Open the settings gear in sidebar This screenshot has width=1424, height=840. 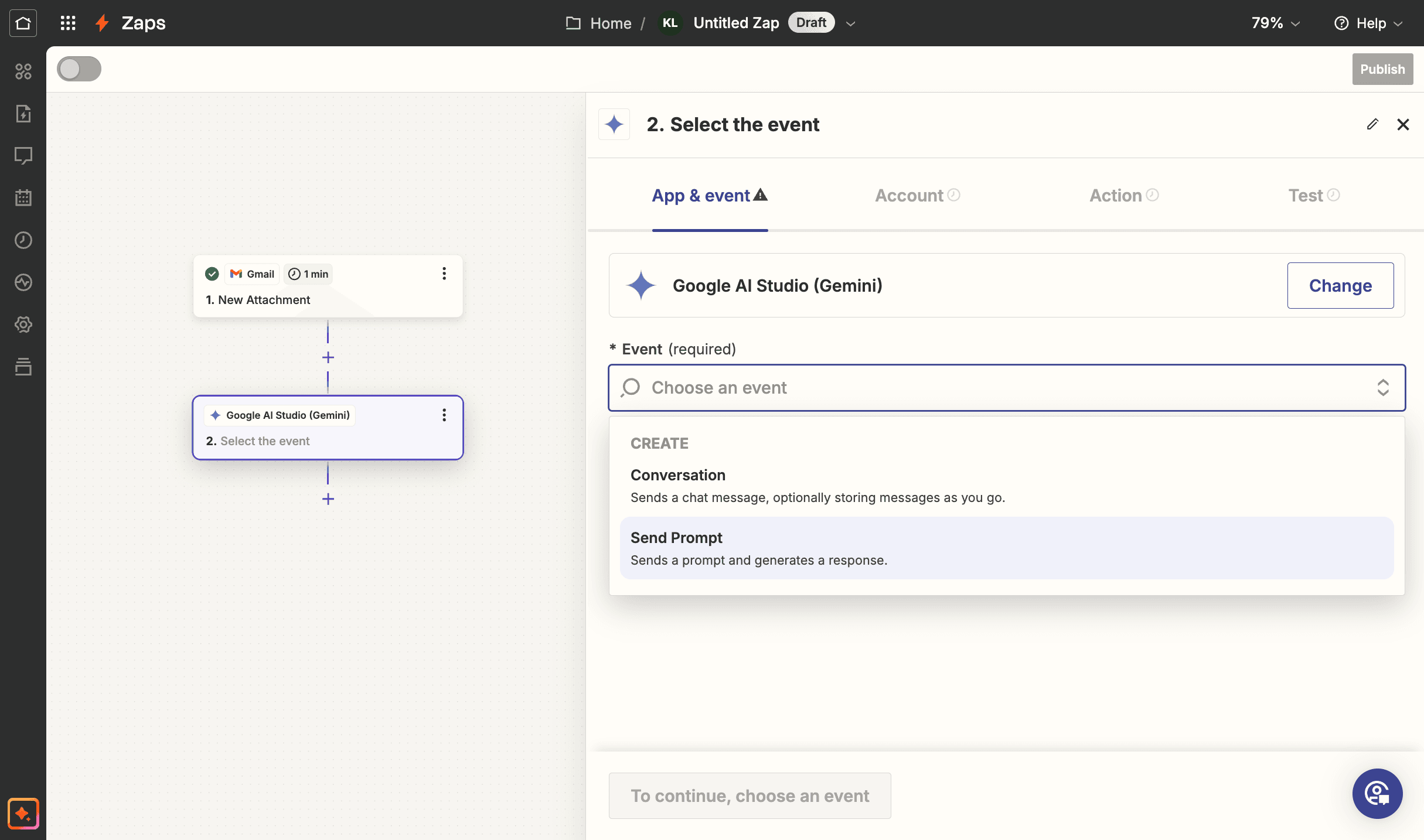(x=23, y=325)
